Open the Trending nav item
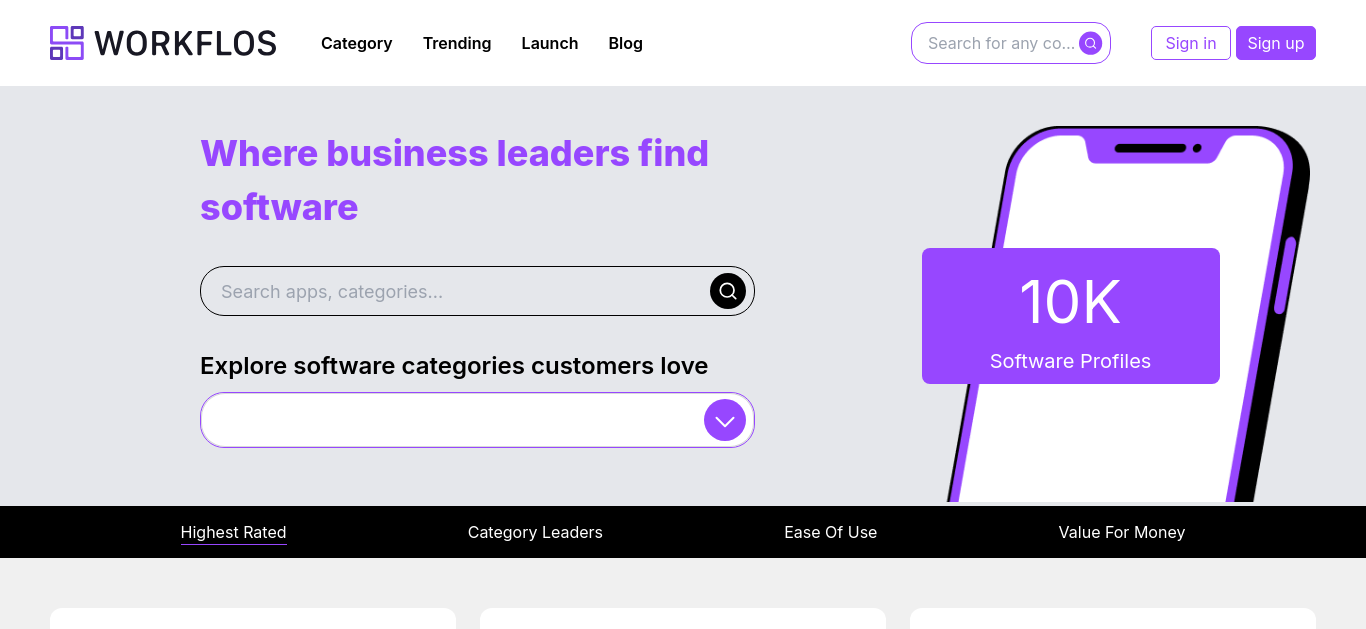 click(x=457, y=43)
